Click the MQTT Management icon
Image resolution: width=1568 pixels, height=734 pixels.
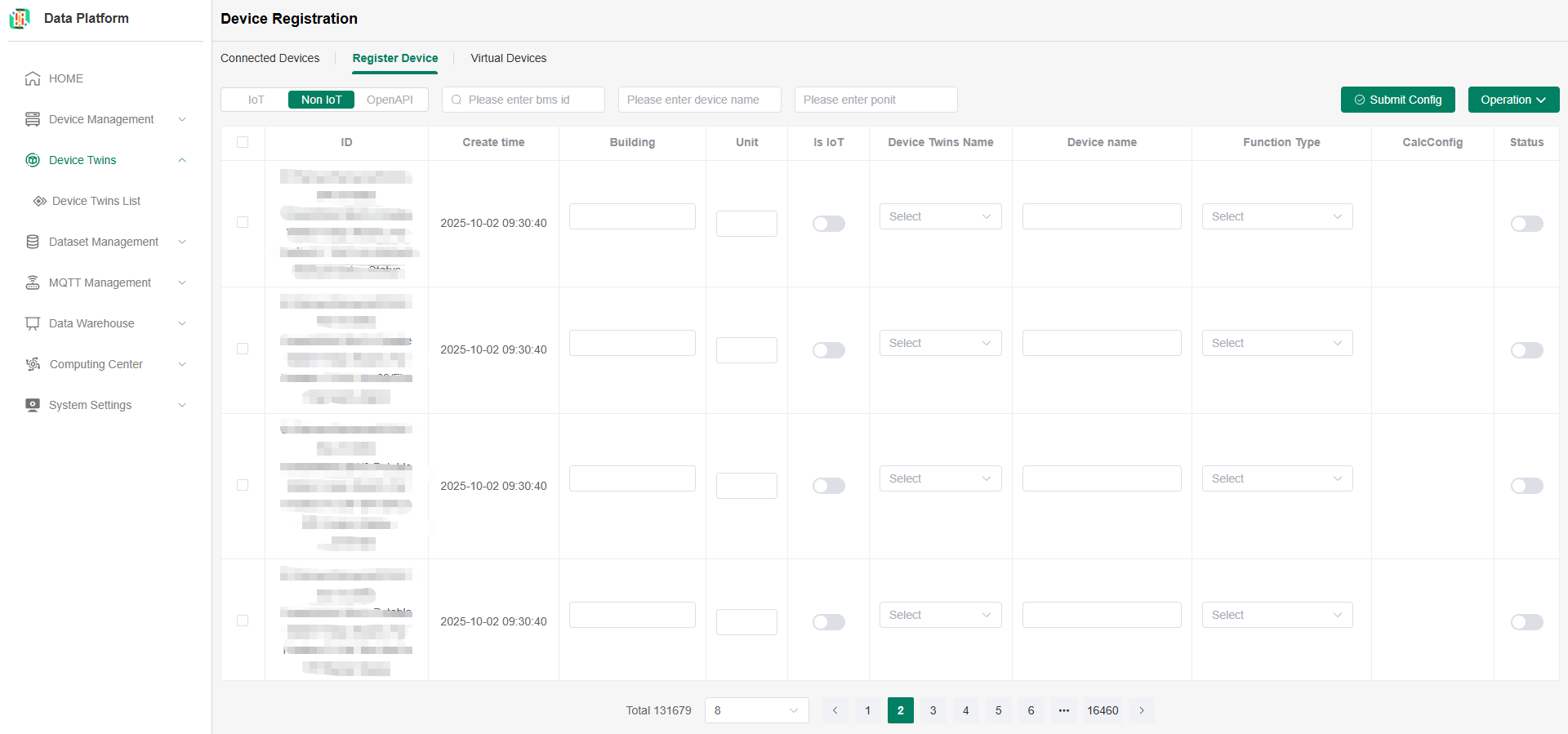tap(33, 282)
